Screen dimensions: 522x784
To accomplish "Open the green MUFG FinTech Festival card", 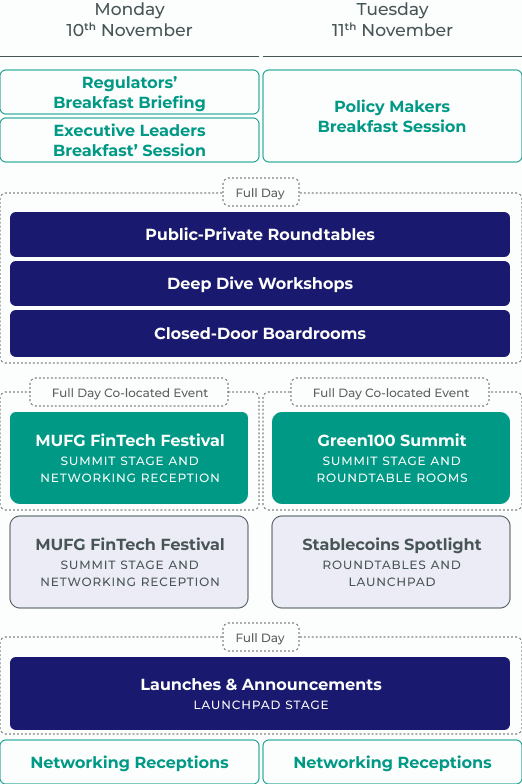I will [129, 458].
